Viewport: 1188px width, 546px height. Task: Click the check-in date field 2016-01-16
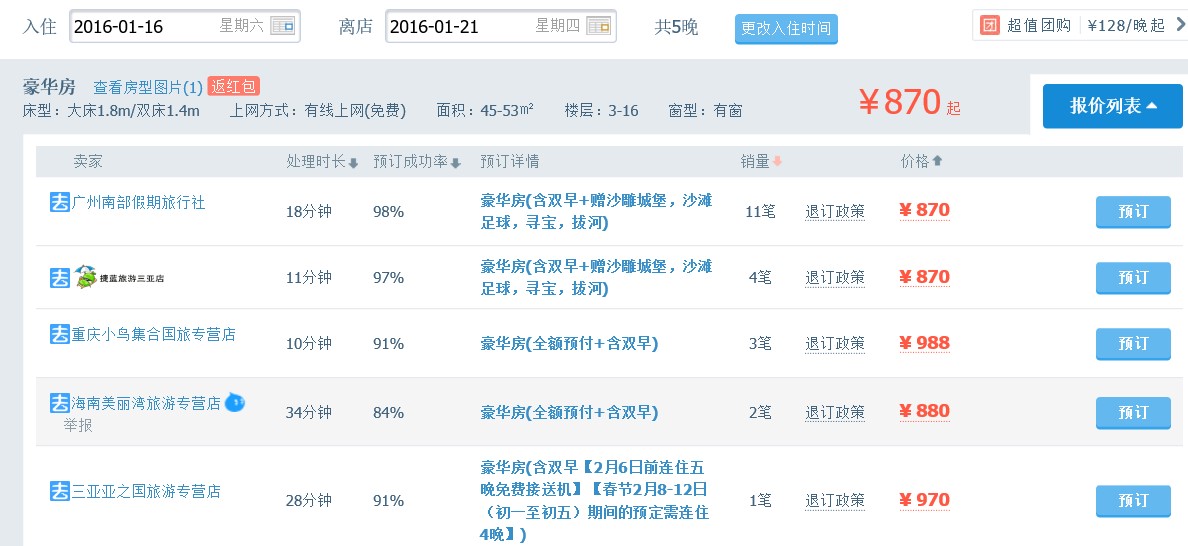click(x=140, y=27)
